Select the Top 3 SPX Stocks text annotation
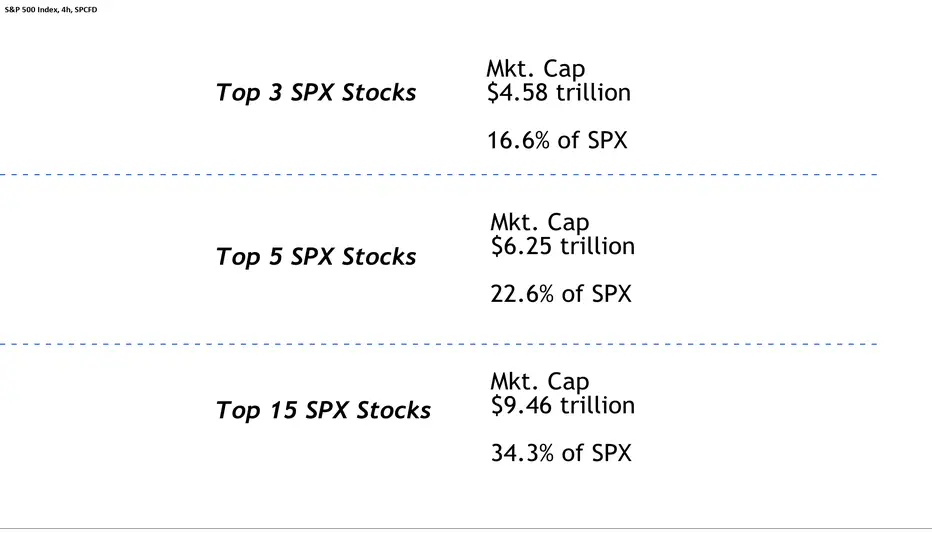Screen dimensions: 932x550 (316, 93)
